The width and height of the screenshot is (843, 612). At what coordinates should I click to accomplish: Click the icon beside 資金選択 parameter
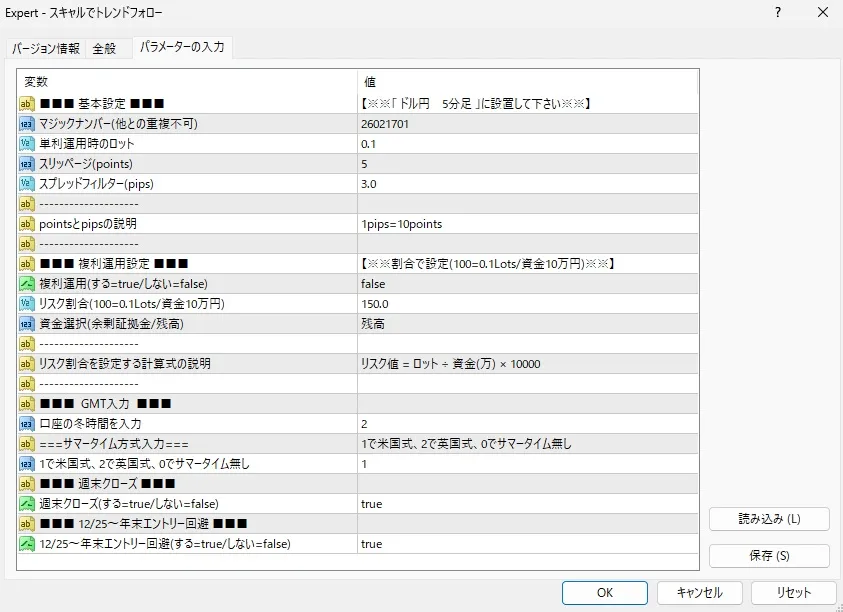click(27, 324)
